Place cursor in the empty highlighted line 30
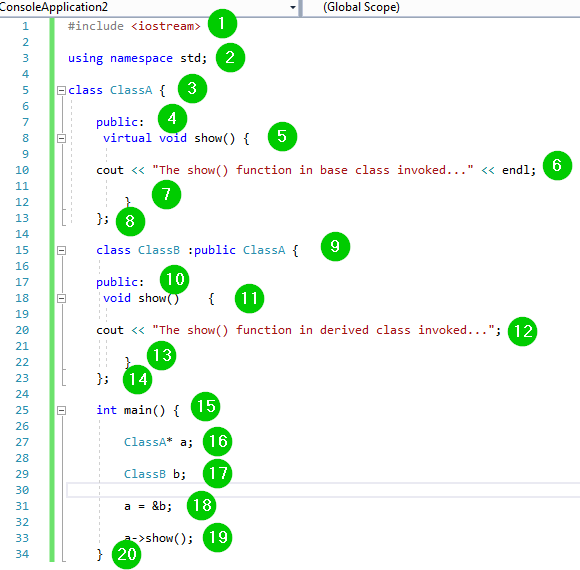The image size is (580, 570). coord(323,490)
